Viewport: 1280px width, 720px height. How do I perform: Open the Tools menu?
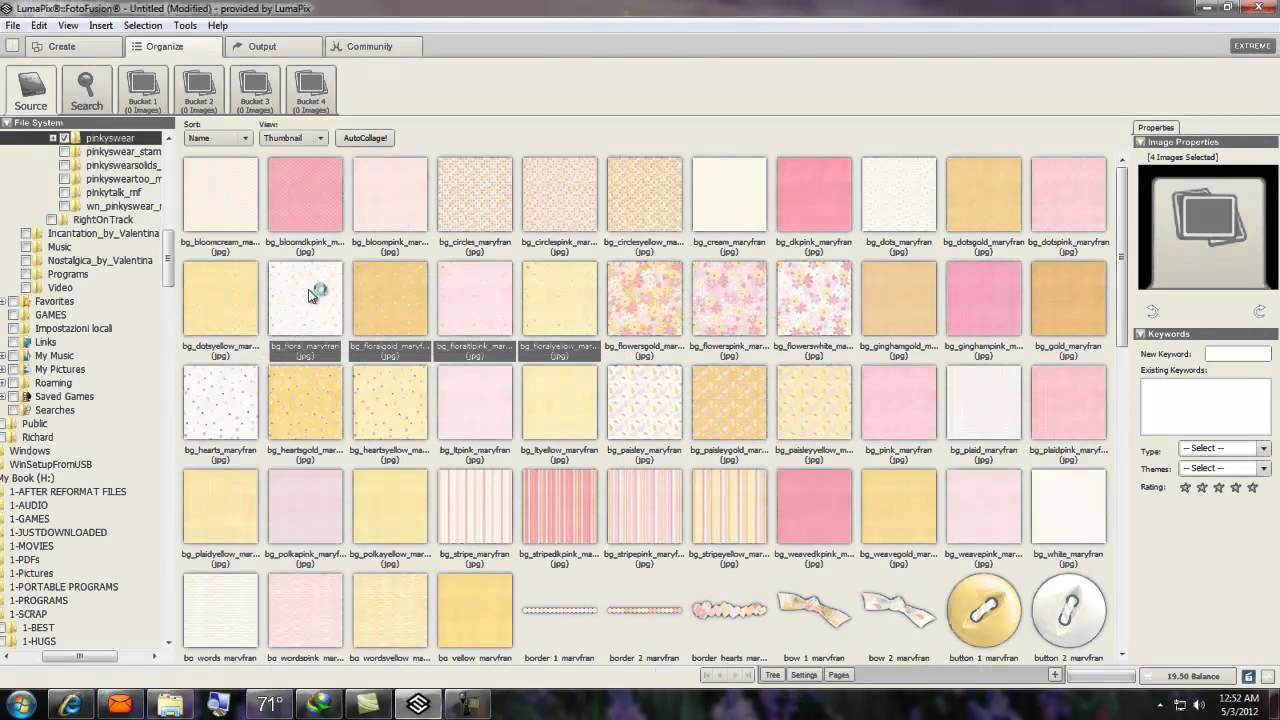[x=185, y=25]
